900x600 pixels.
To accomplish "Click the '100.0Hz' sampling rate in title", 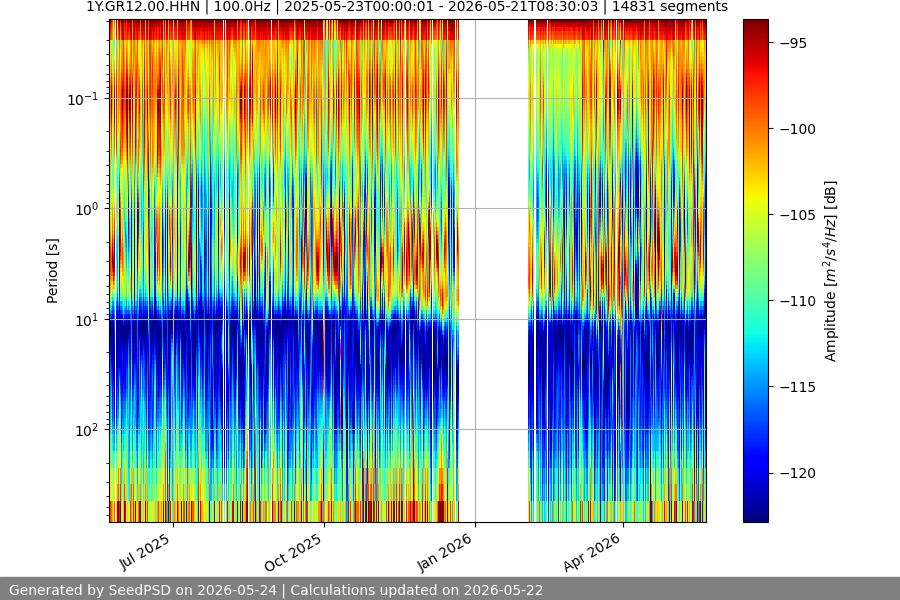I will coord(242,7).
